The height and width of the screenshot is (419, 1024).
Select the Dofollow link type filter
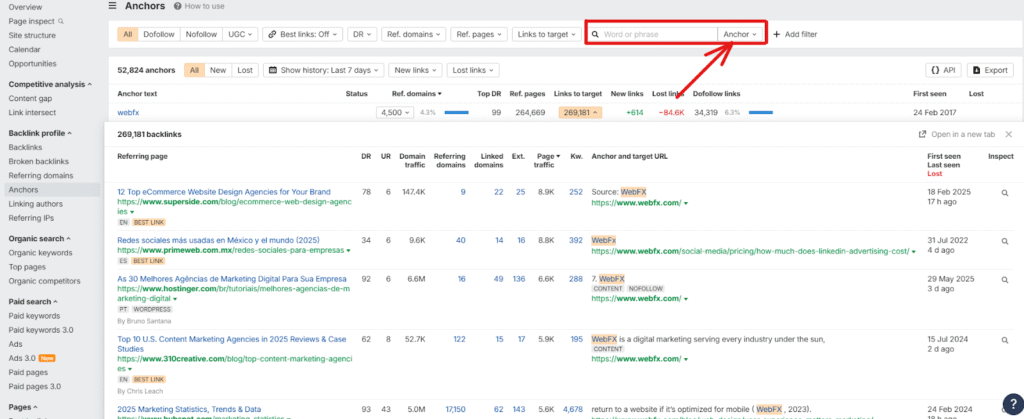pos(158,34)
